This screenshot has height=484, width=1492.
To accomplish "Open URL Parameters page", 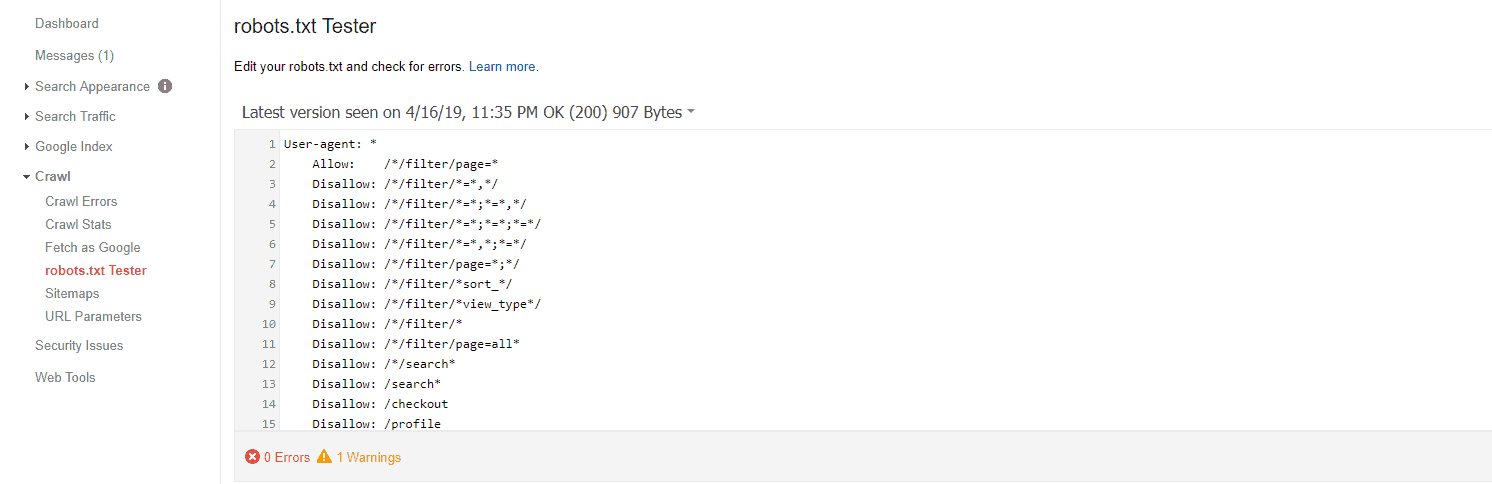I will [x=93, y=316].
